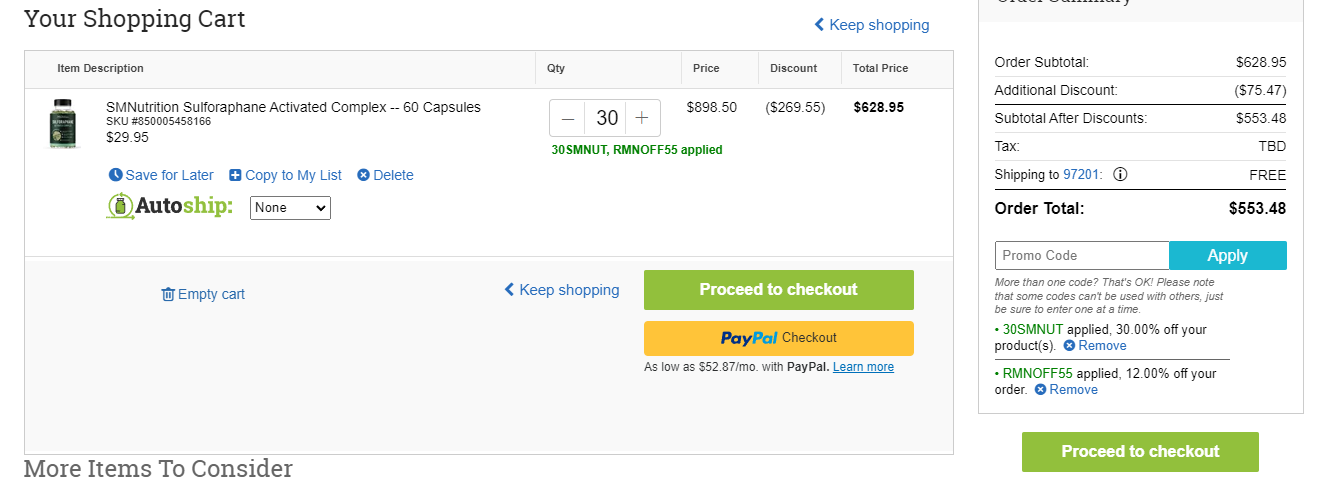
Task: Click Keep shopping link beside checkout button
Action: pyautogui.click(x=561, y=290)
